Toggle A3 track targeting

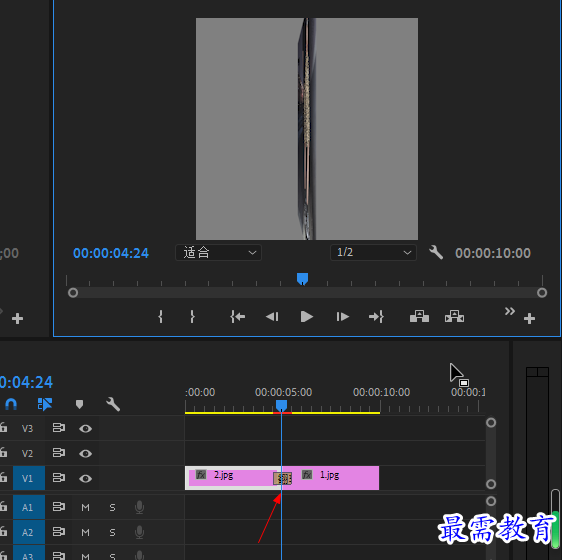click(x=29, y=553)
